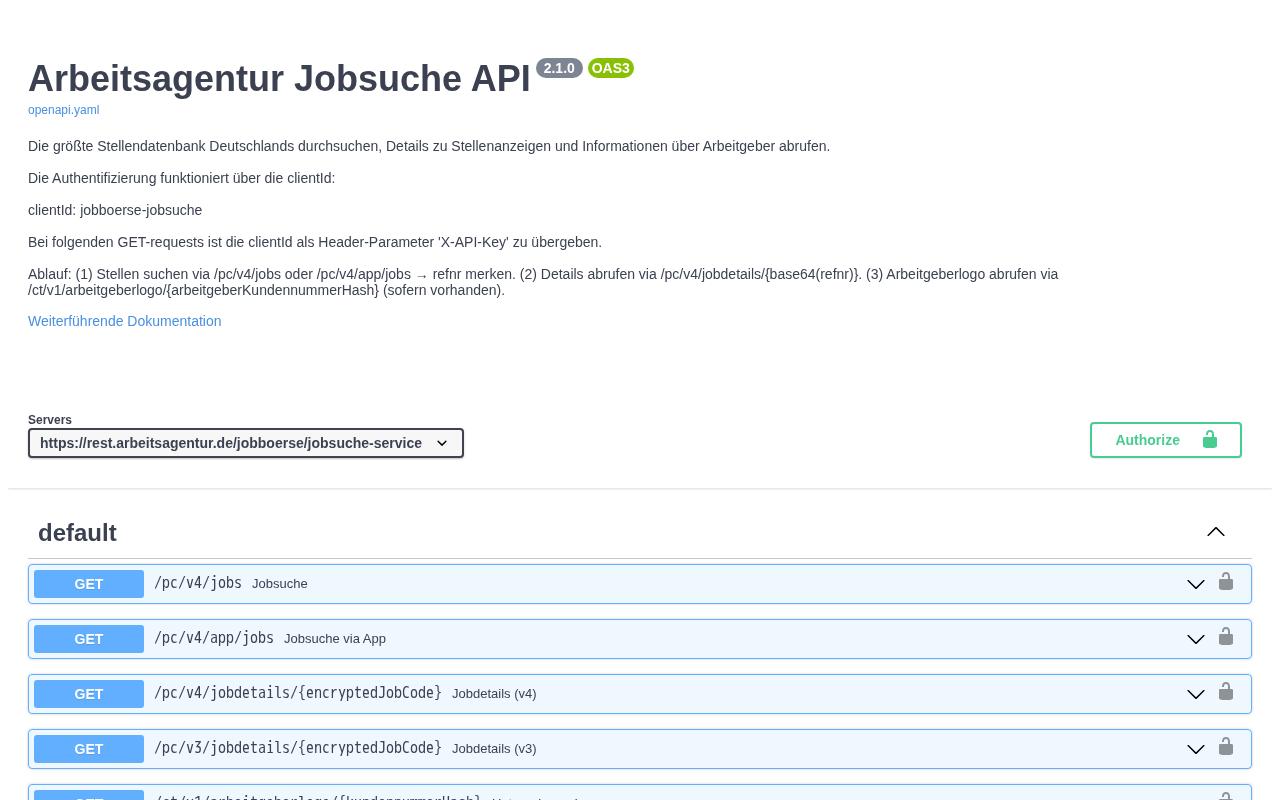Click the 'Jobdetails (v3)' summary

(494, 749)
